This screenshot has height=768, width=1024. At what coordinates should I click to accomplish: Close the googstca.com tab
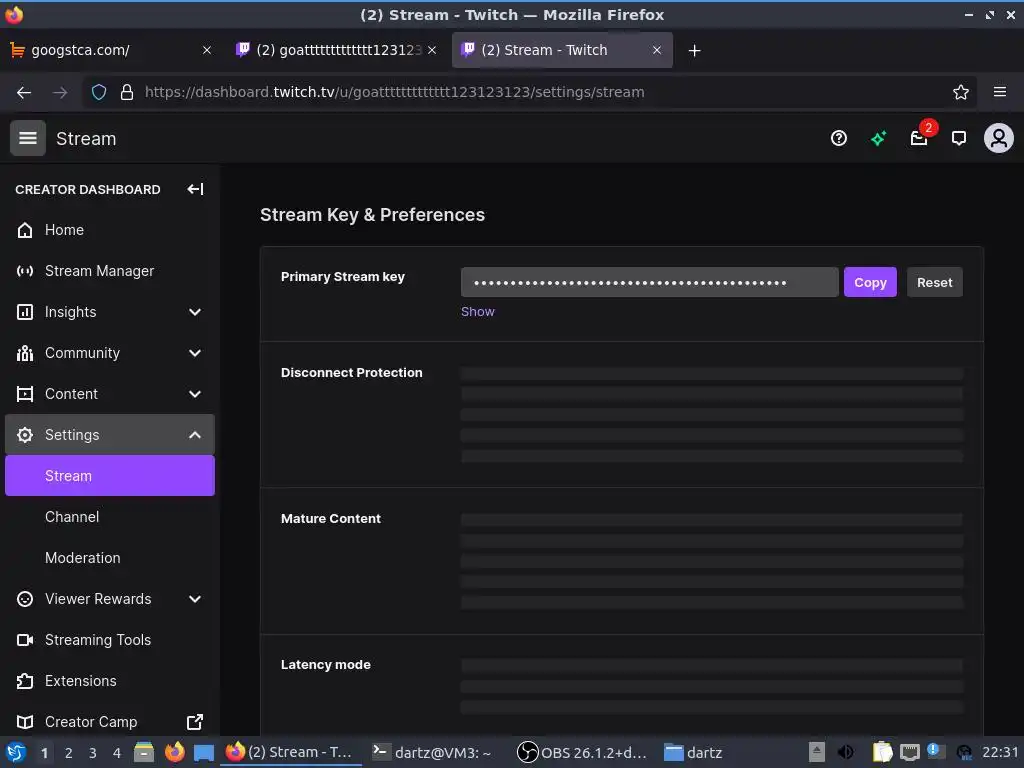point(206,50)
